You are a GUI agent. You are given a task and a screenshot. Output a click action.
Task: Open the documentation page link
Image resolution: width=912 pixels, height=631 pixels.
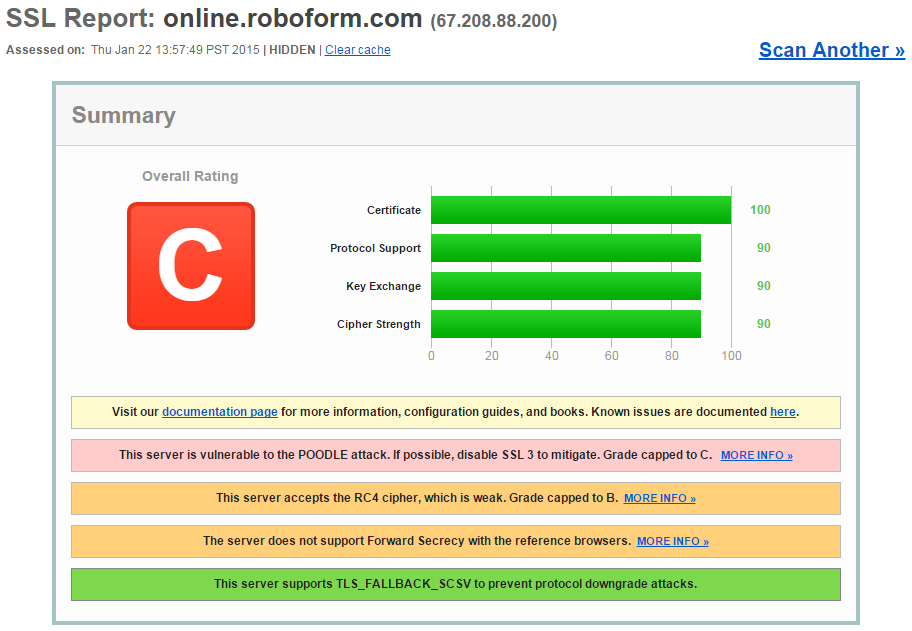219,412
